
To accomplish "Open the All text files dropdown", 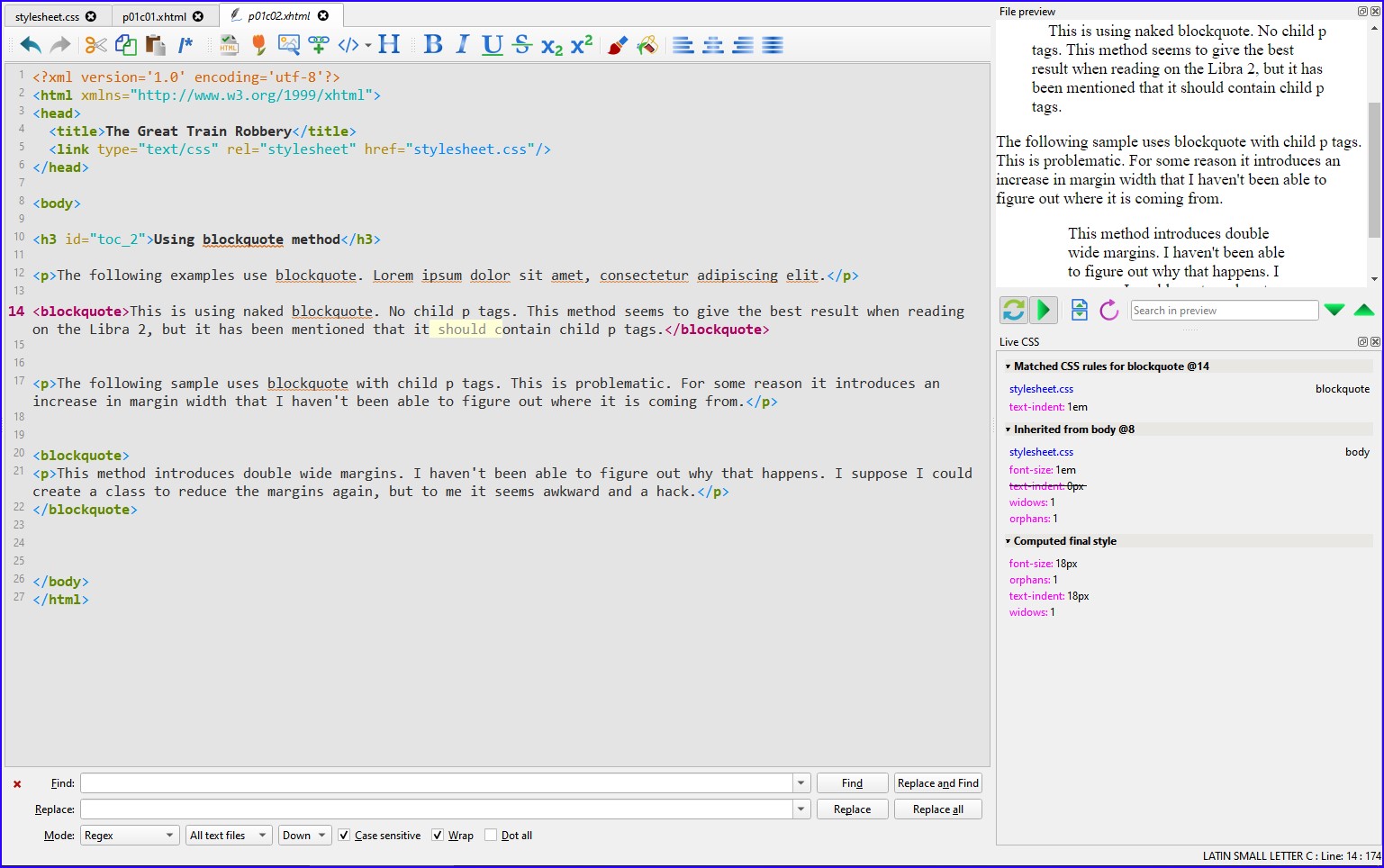I will click(x=228, y=836).
